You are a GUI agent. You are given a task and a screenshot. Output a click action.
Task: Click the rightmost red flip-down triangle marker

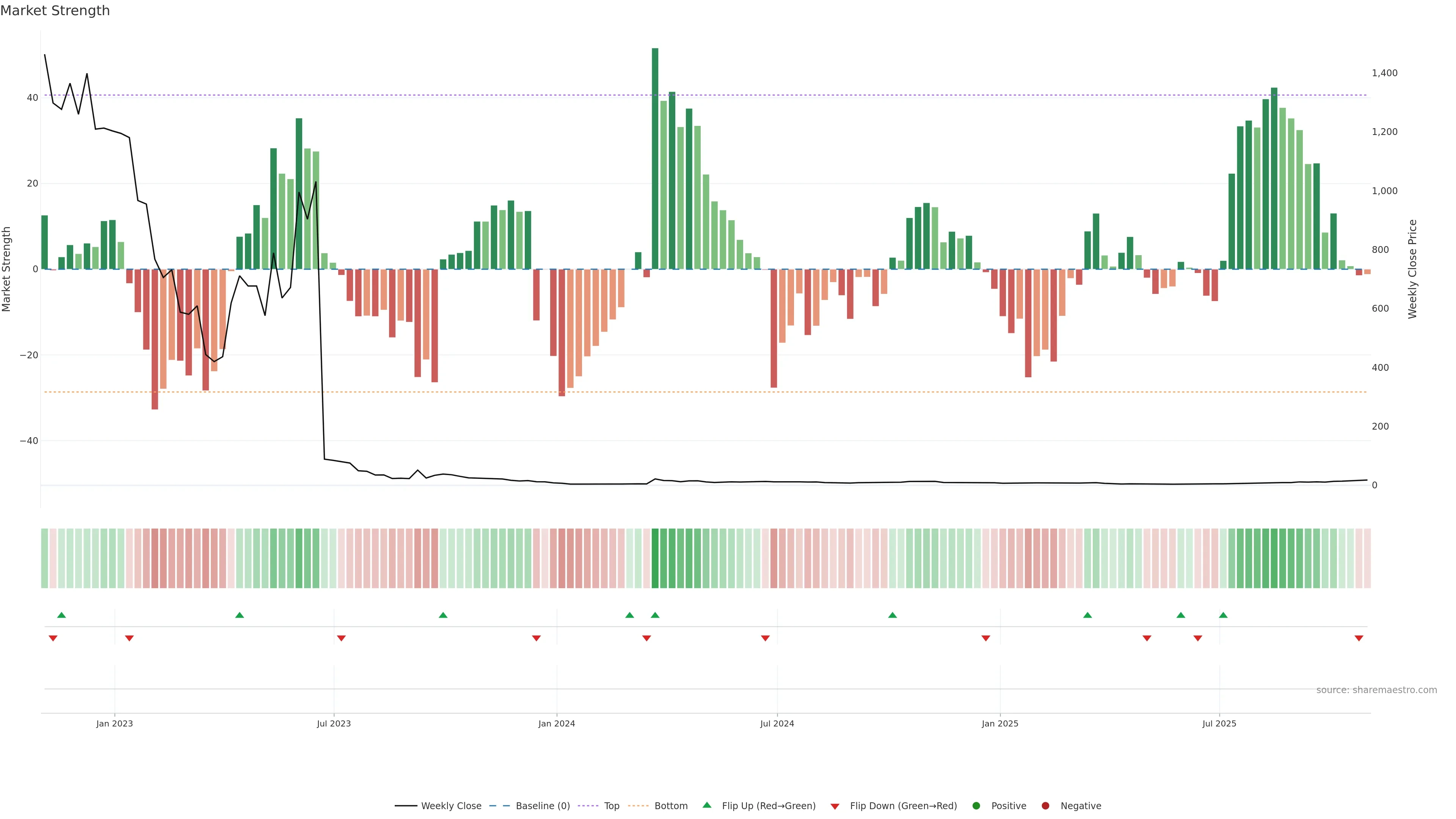click(1359, 638)
